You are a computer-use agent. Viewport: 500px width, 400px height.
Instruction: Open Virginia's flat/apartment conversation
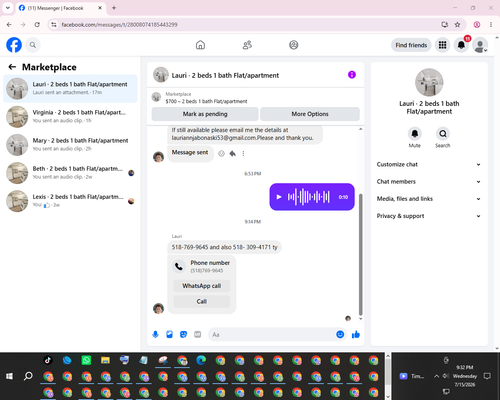70,117
